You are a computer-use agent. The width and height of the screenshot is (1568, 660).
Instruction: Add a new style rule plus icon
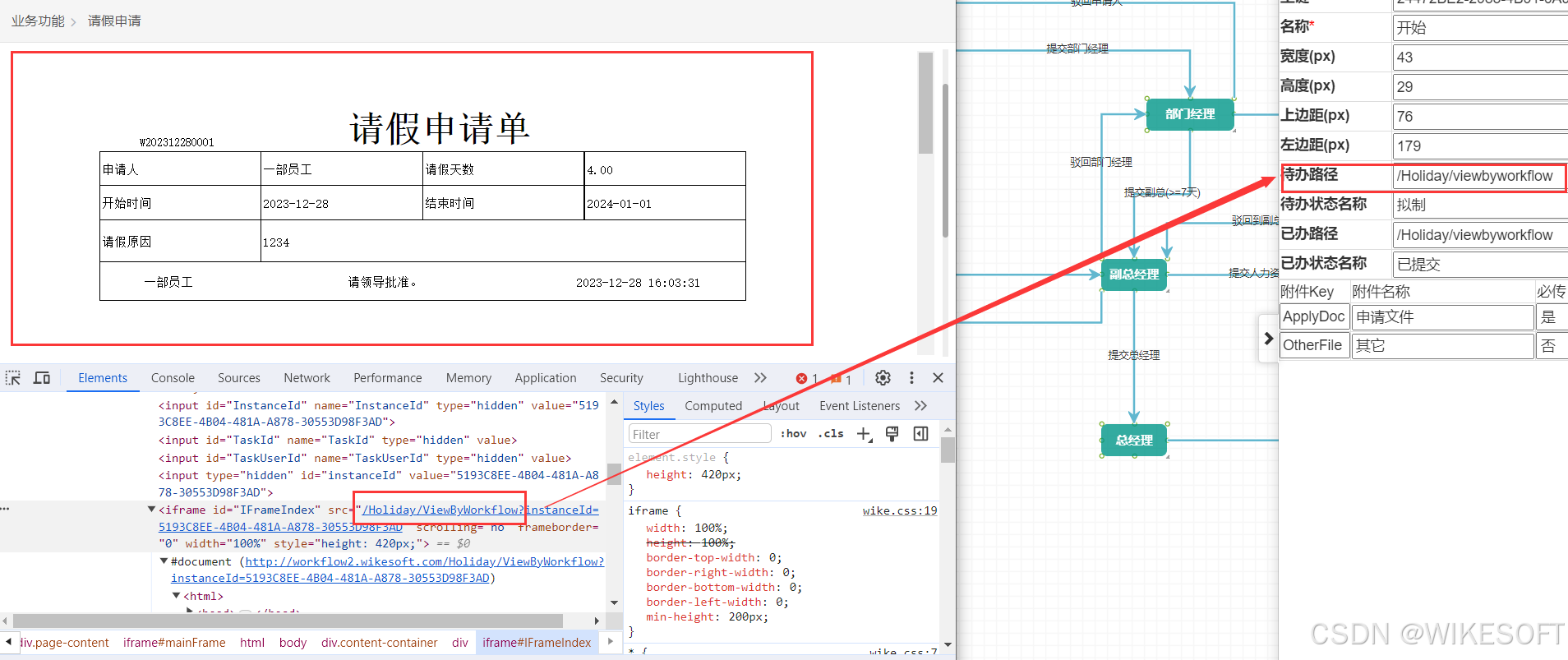pos(864,434)
